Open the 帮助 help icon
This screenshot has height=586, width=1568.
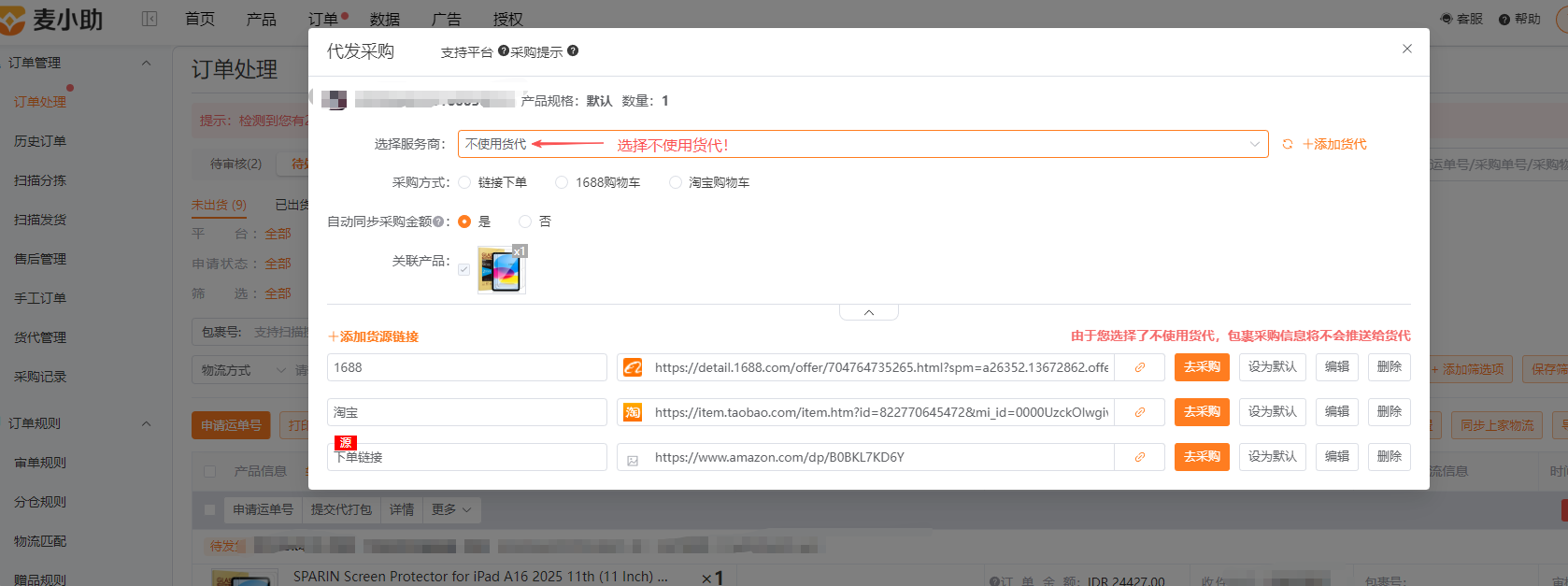pos(1504,19)
